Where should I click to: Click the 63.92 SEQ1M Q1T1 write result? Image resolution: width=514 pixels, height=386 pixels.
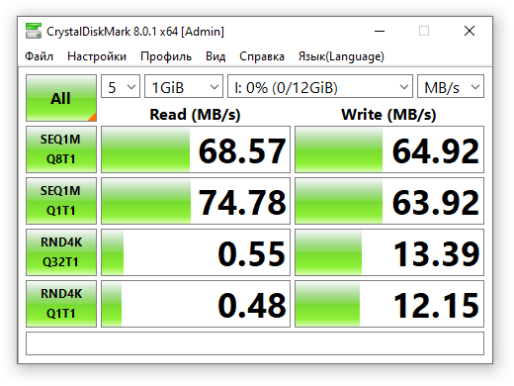coord(389,201)
